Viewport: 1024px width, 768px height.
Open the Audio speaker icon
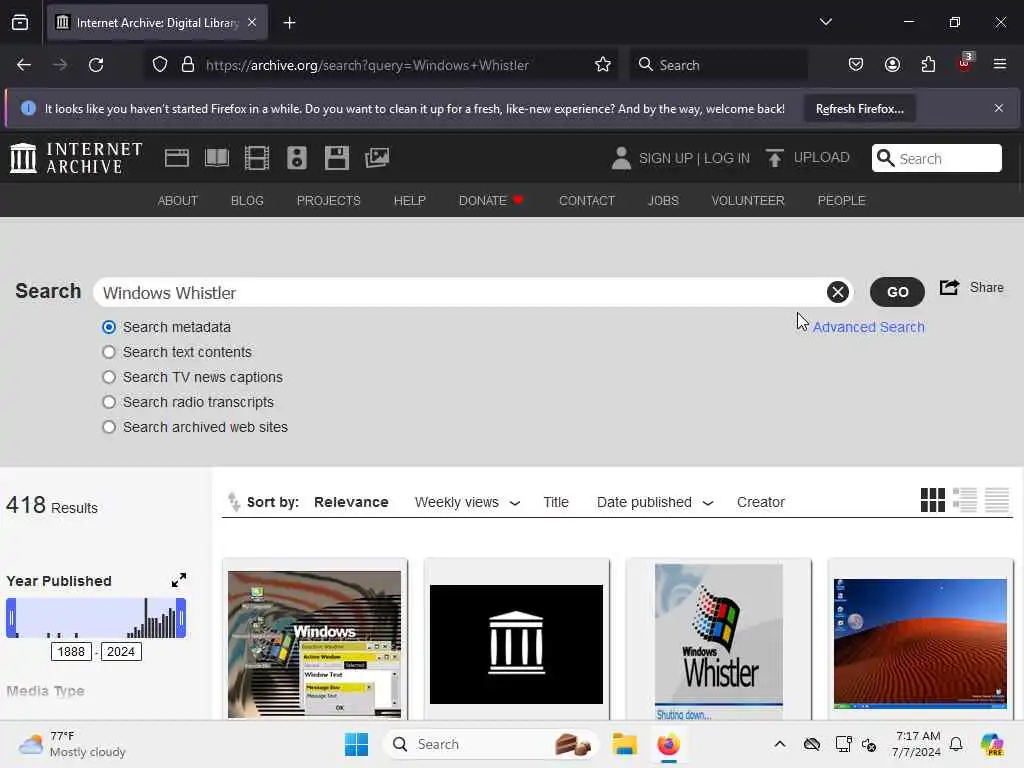(296, 158)
